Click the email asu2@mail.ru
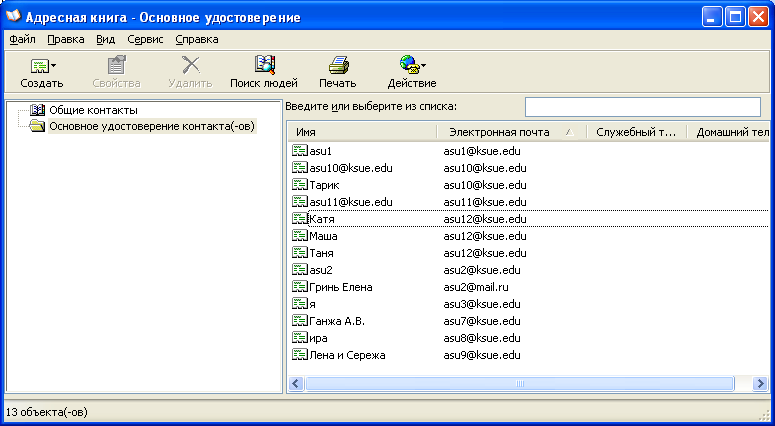This screenshot has width=775, height=426. click(476, 287)
